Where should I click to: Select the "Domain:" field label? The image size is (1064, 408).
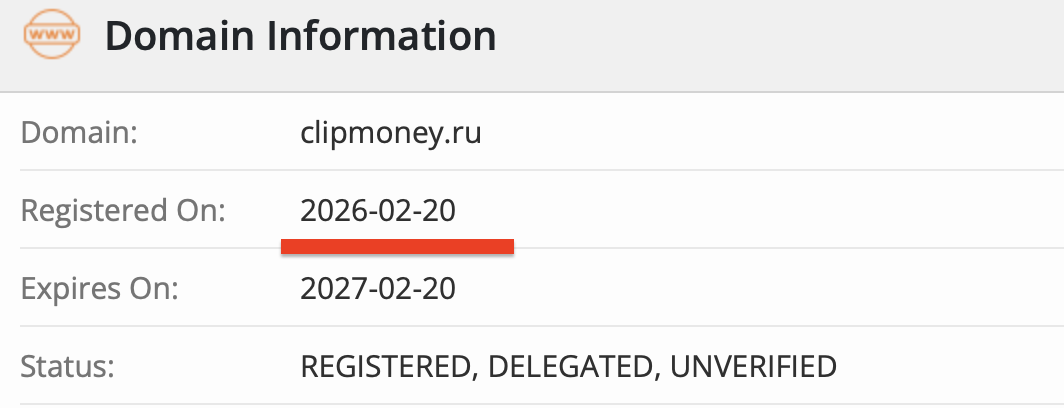[78, 133]
